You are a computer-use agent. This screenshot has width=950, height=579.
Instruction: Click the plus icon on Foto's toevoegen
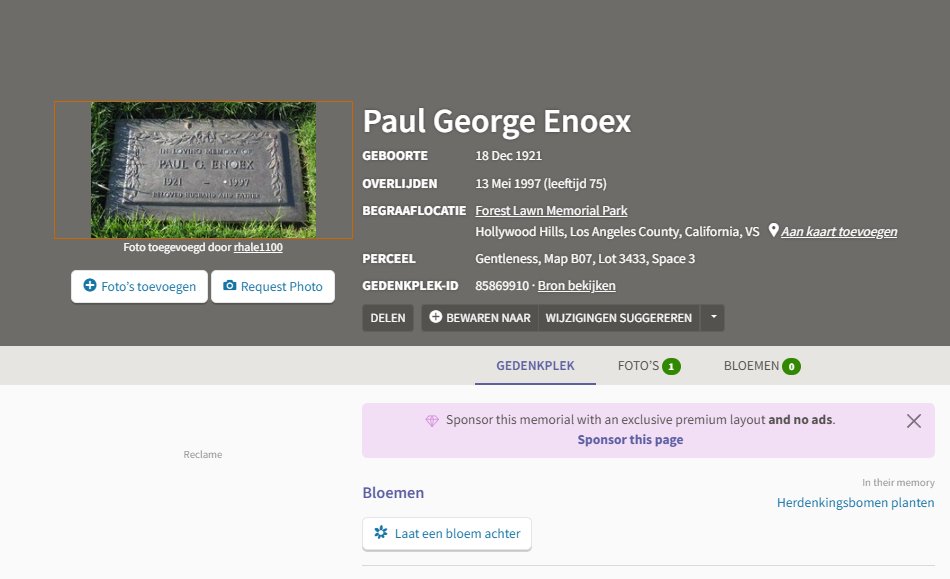click(x=90, y=286)
